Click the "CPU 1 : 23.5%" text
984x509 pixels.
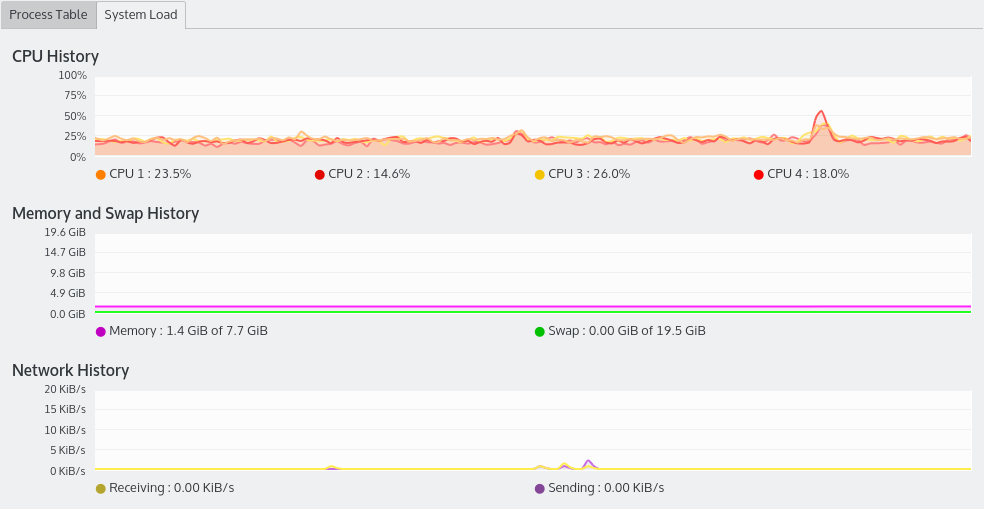click(150, 174)
